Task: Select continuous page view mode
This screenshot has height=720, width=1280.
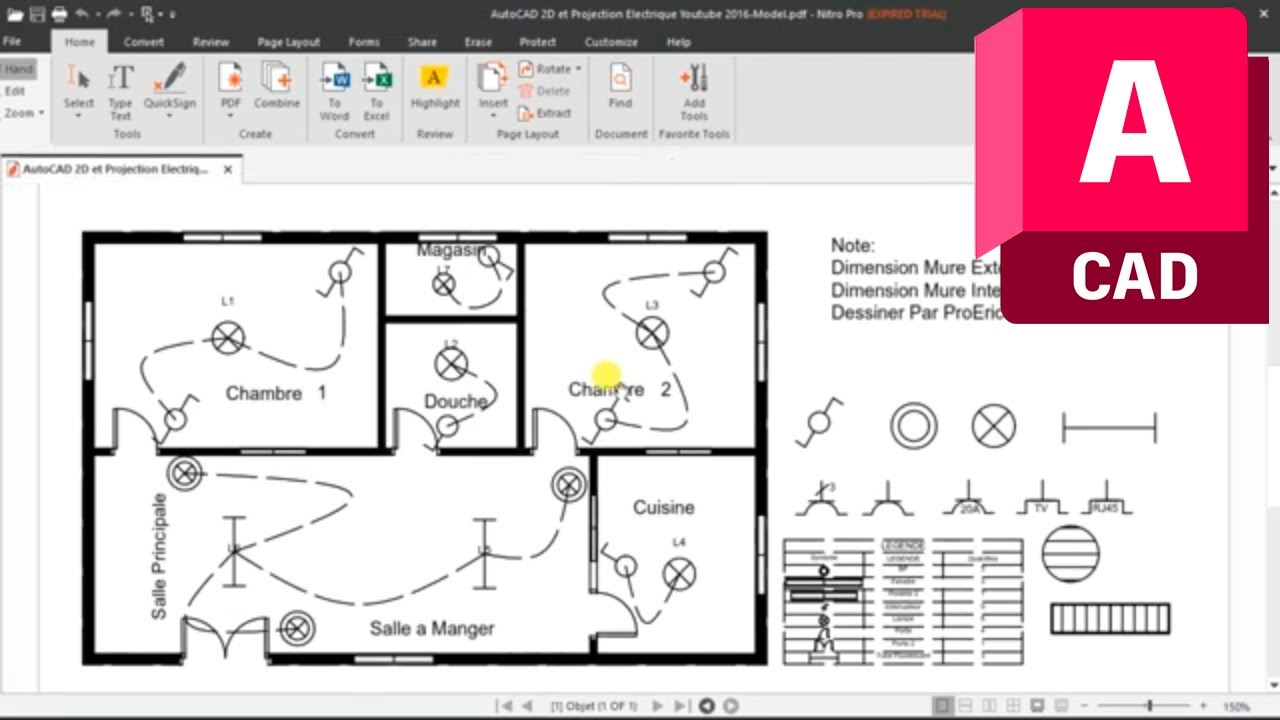Action: (966, 706)
